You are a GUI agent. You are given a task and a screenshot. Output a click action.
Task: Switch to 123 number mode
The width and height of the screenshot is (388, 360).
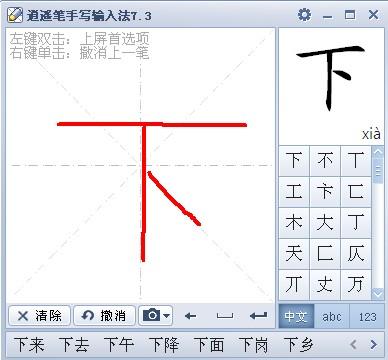(367, 316)
